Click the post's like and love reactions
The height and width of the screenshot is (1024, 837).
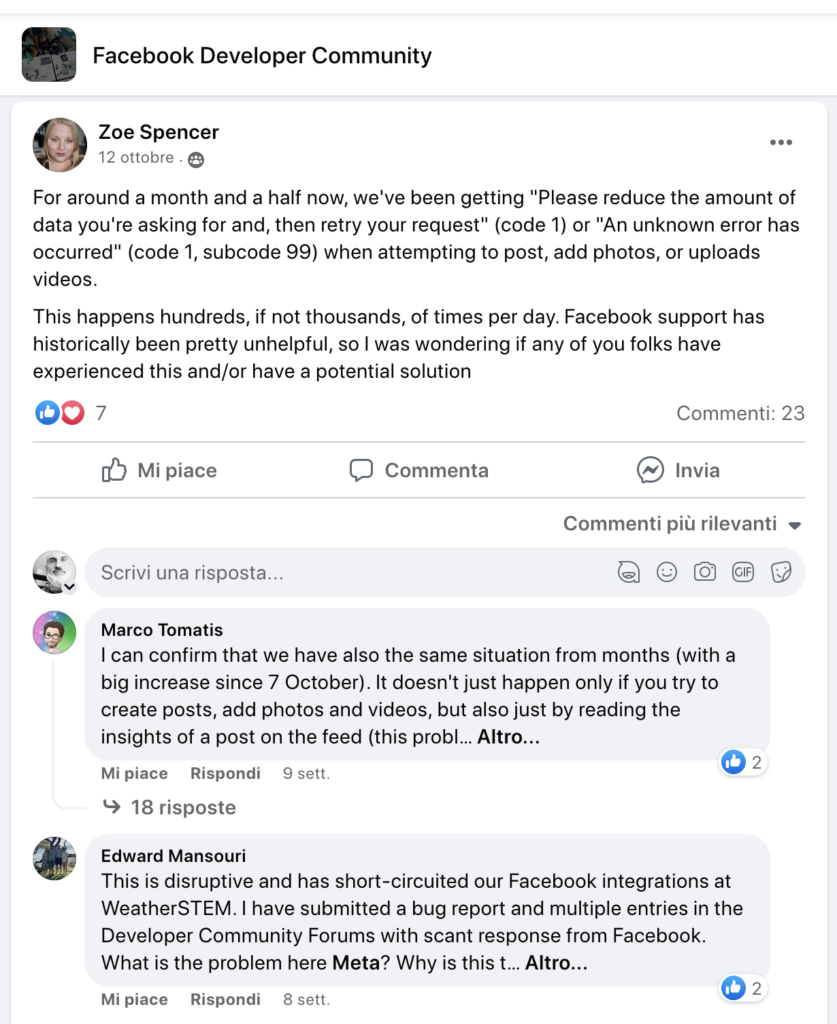60,412
